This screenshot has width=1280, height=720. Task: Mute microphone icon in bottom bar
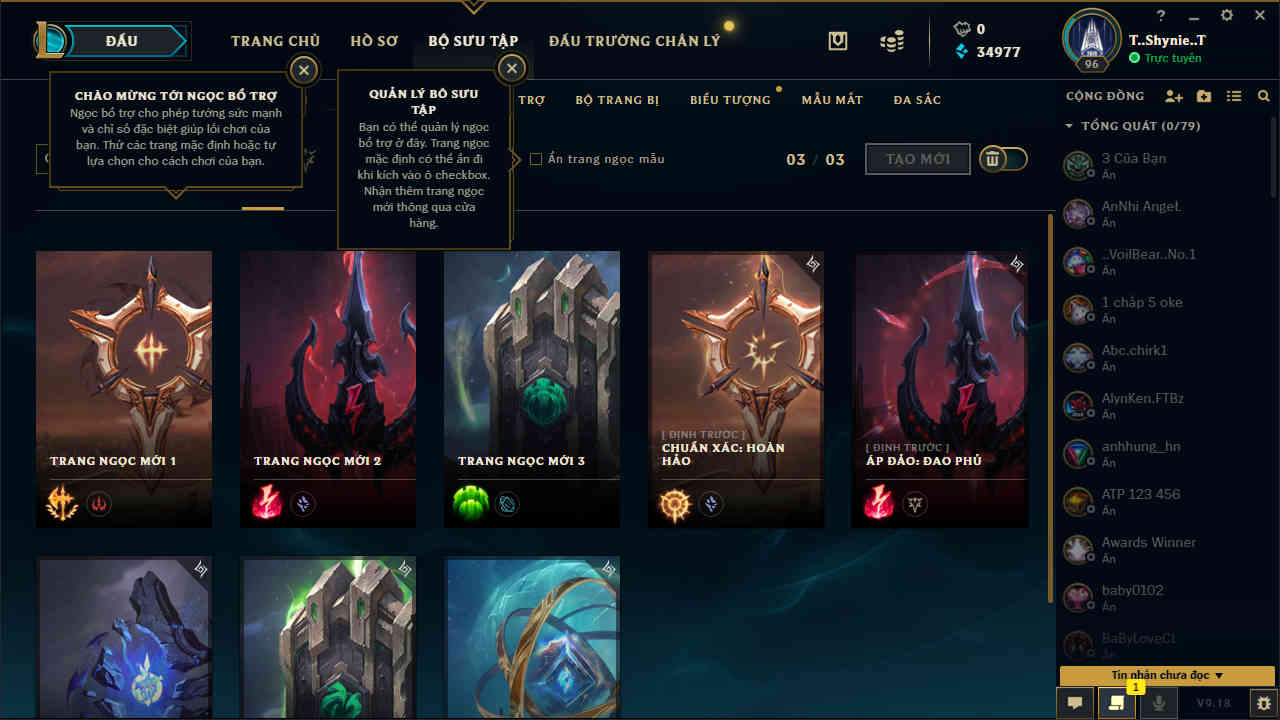coord(1159,703)
